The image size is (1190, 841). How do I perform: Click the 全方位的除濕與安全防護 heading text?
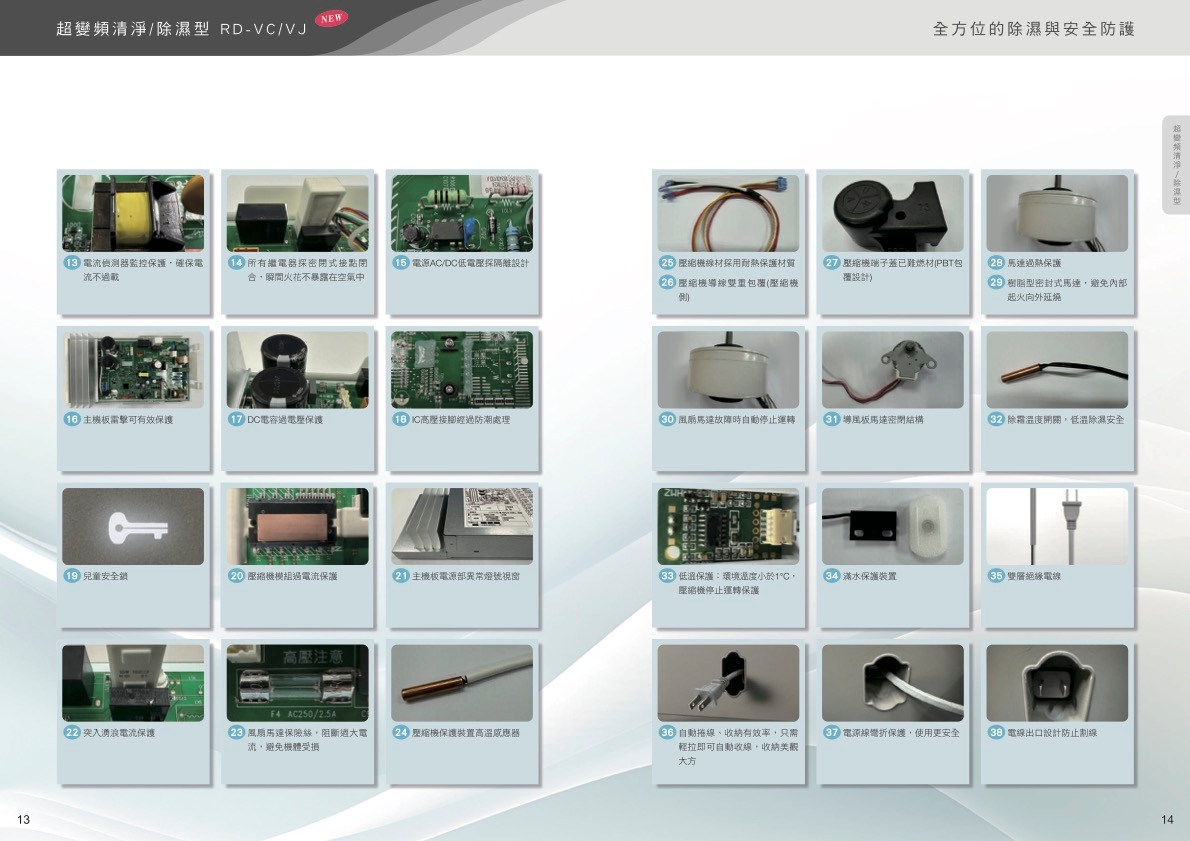pos(1034,29)
